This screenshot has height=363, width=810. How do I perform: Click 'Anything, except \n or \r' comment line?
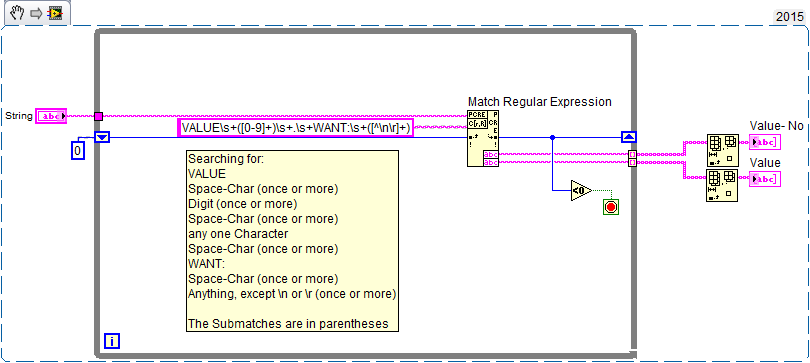pos(292,294)
